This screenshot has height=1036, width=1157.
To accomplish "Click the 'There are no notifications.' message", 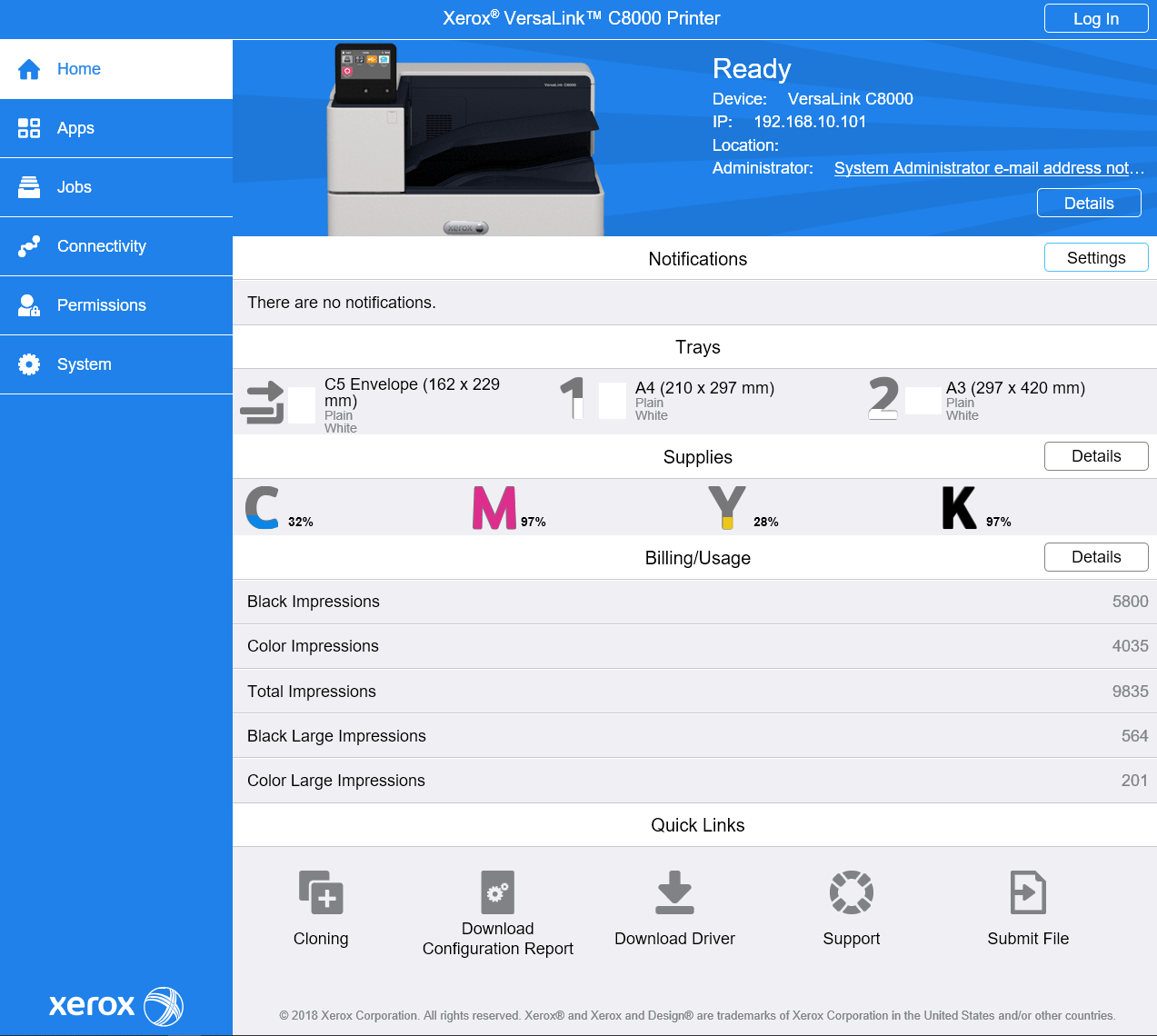I will click(x=342, y=303).
